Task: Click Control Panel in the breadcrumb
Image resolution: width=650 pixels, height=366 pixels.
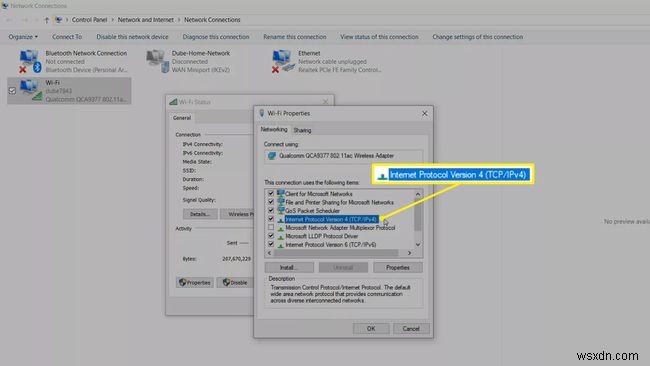Action: 90,20
